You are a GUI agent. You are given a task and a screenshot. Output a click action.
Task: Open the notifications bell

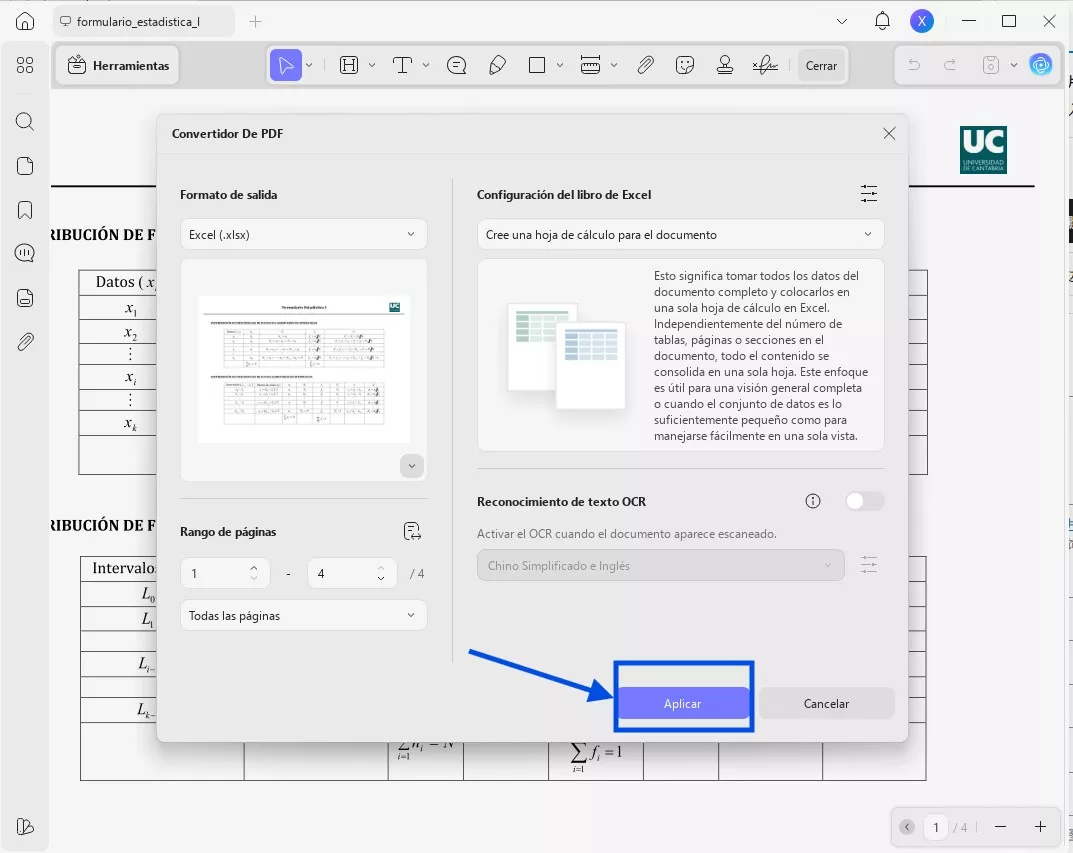pyautogui.click(x=882, y=21)
